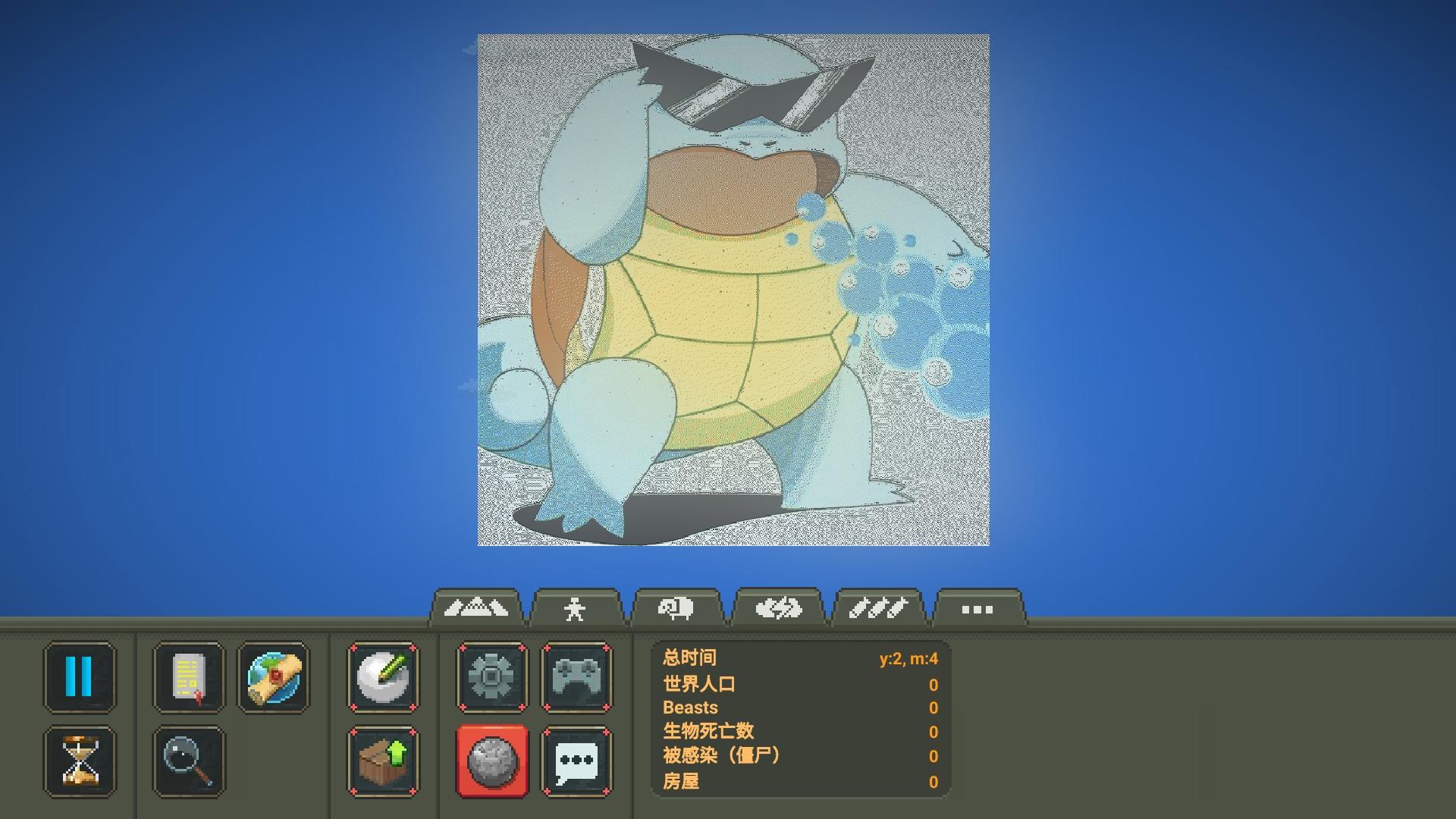Click the y:2, m:4 time value
Image resolution: width=1456 pixels, height=819 pixels.
908,659
